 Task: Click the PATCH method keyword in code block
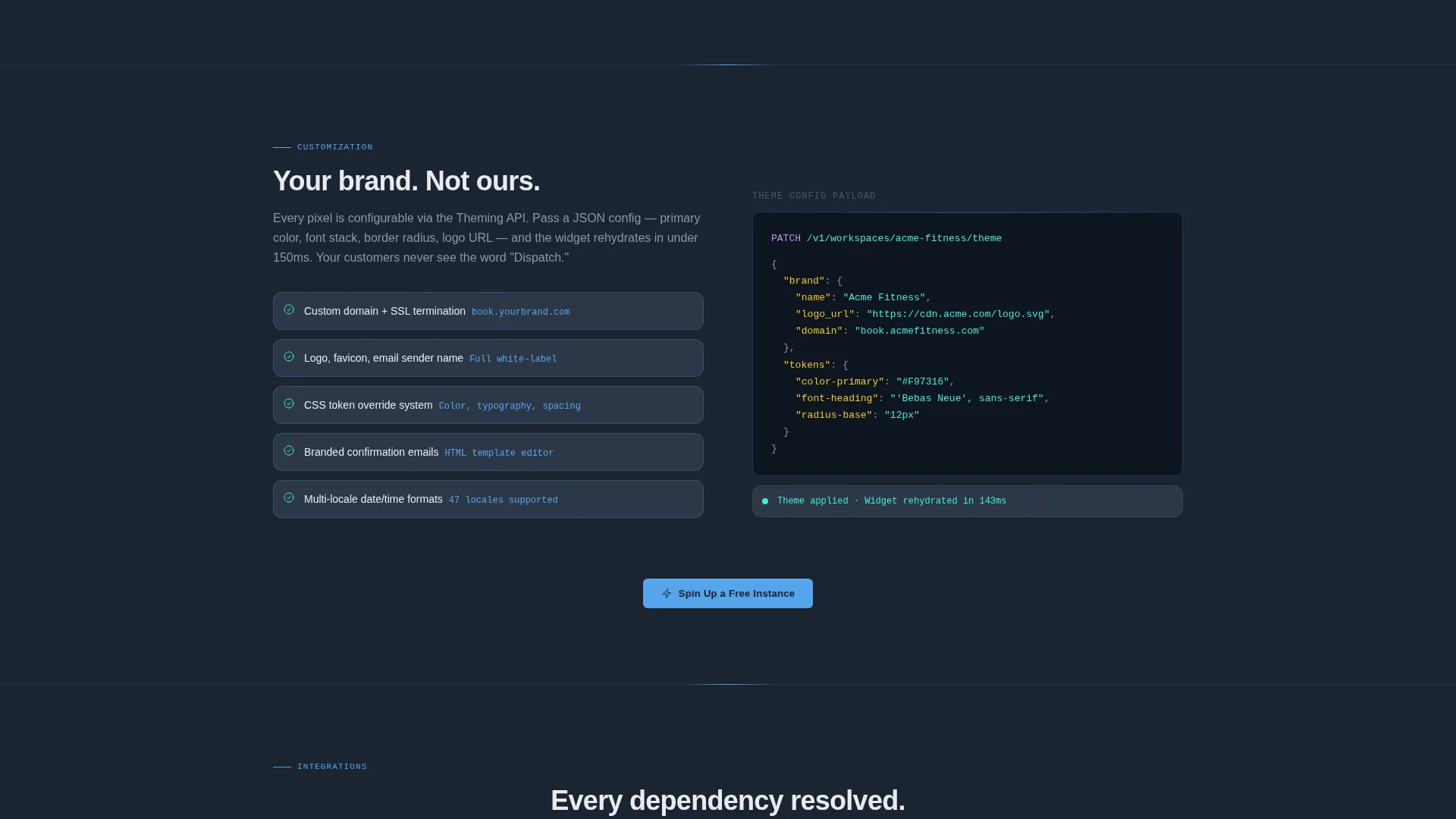click(x=786, y=238)
